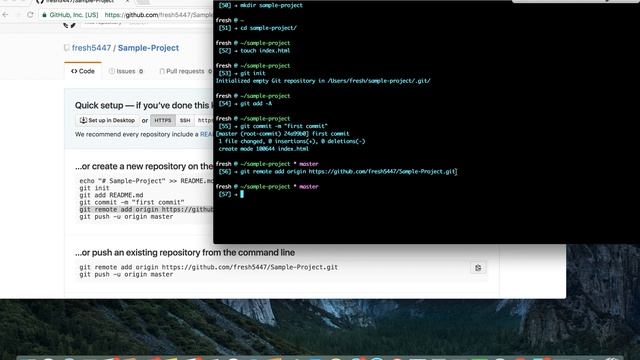This screenshot has height=360, width=640.
Task: Click the terminal cursor at prompt [57]
Action: coord(242,194)
